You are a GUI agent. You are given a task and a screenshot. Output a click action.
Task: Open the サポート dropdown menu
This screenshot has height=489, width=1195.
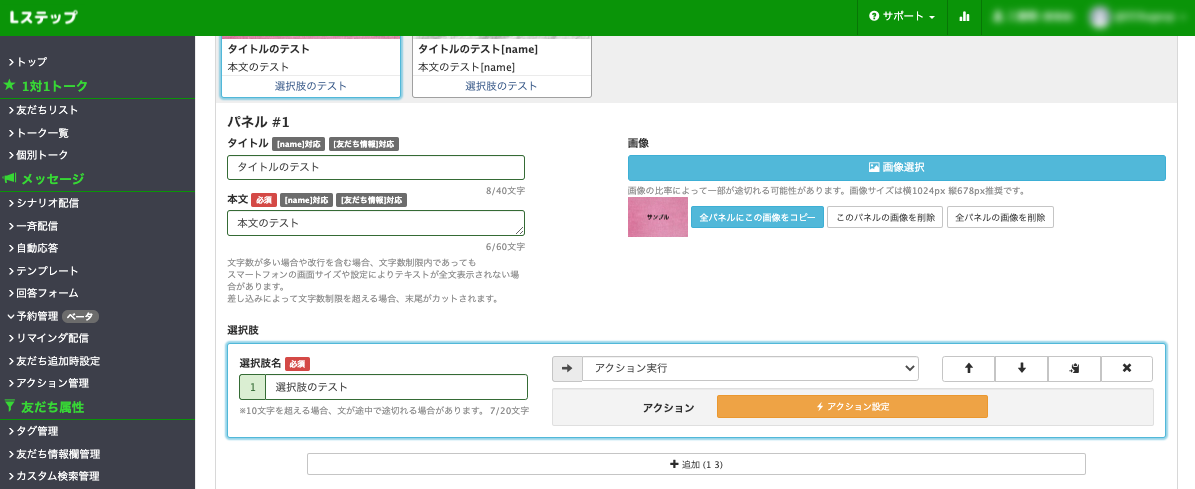click(x=902, y=17)
